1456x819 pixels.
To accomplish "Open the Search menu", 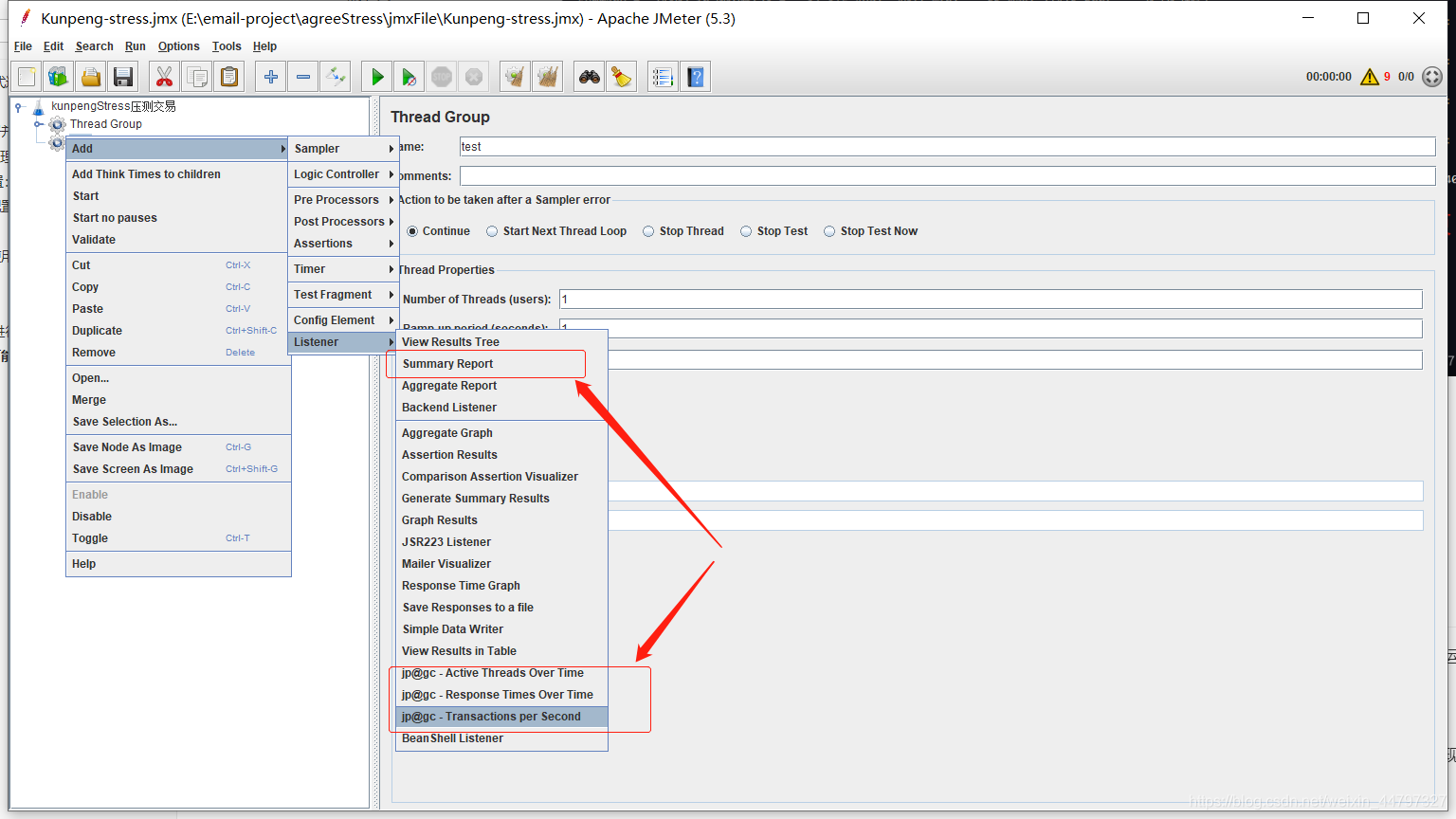I will 94,46.
